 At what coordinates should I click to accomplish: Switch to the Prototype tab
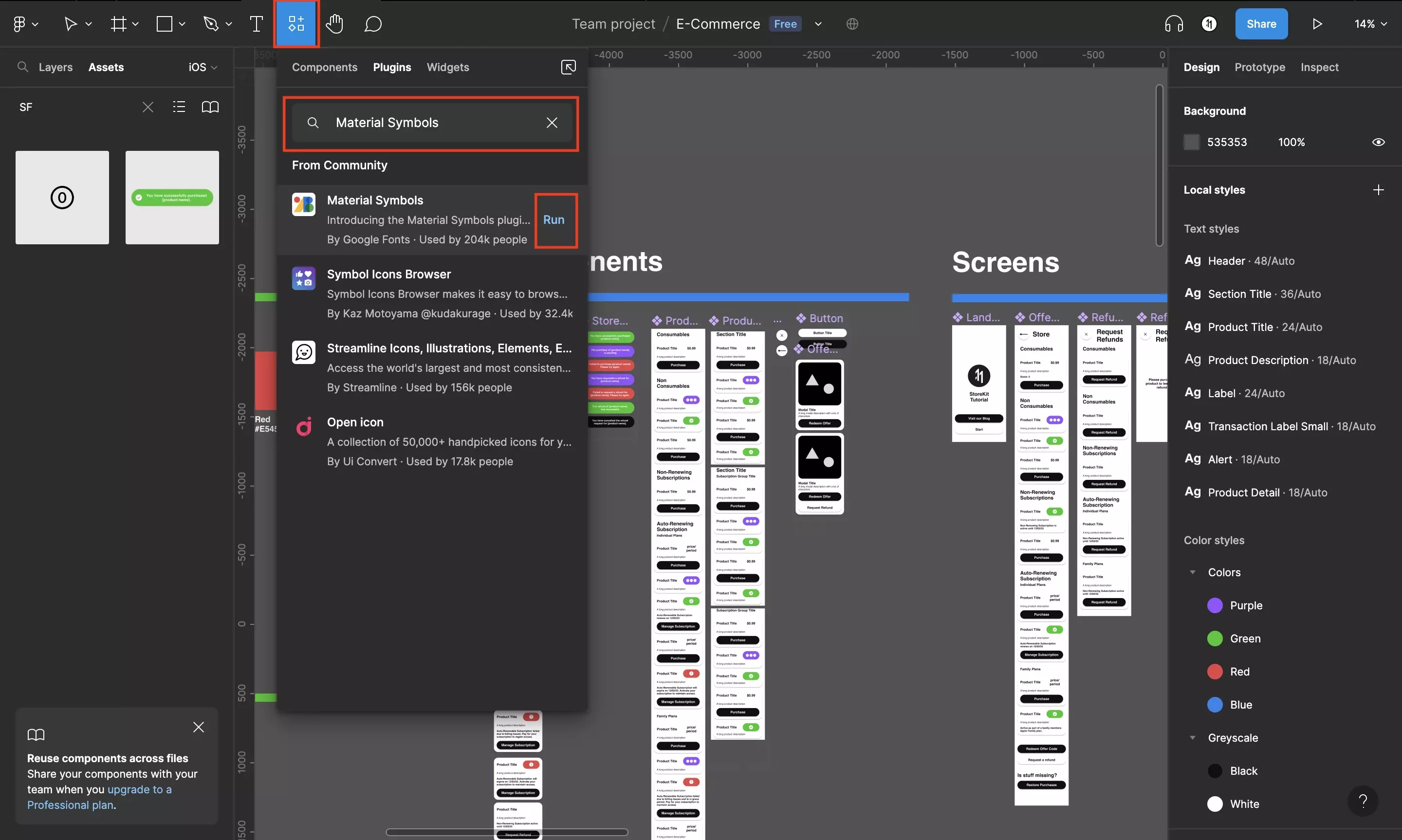pos(1259,67)
